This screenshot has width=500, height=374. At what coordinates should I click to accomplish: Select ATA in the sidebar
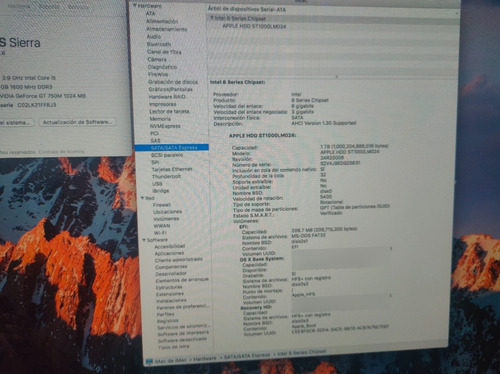(150, 13)
